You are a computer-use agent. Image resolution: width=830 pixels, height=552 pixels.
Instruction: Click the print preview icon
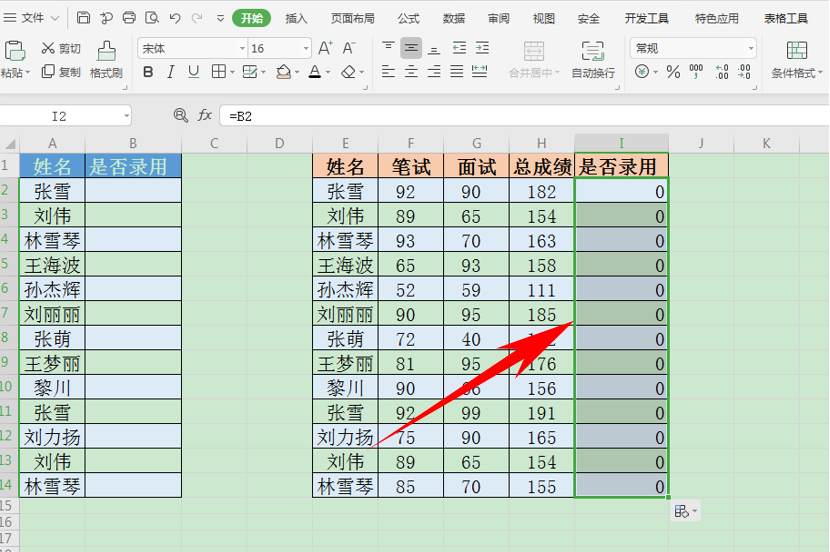pyautogui.click(x=152, y=18)
